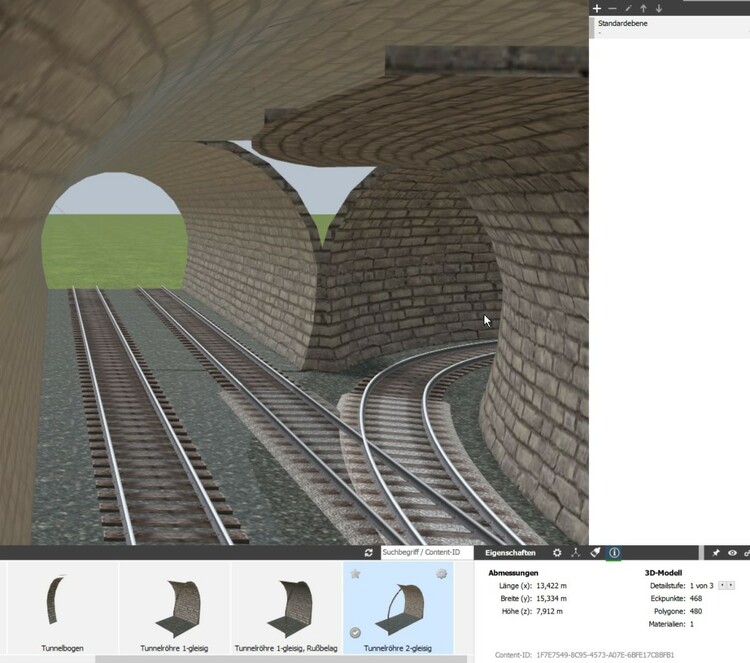The width and height of the screenshot is (750, 663).
Task: Click the Polygone value 480
Action: [696, 611]
